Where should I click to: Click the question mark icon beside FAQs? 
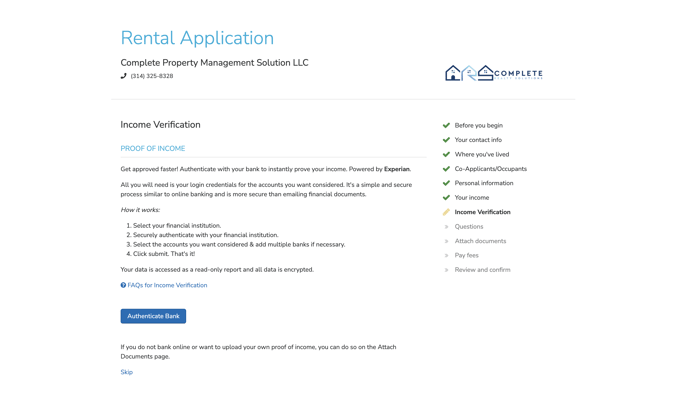click(123, 285)
